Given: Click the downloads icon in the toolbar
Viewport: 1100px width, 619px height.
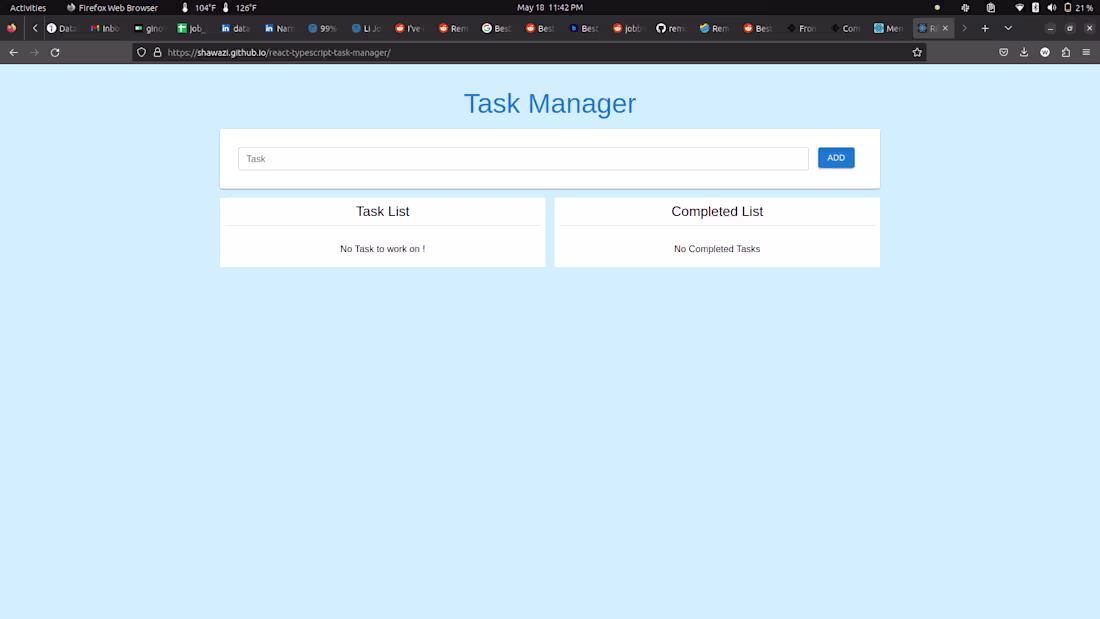Looking at the screenshot, I should point(1023,52).
